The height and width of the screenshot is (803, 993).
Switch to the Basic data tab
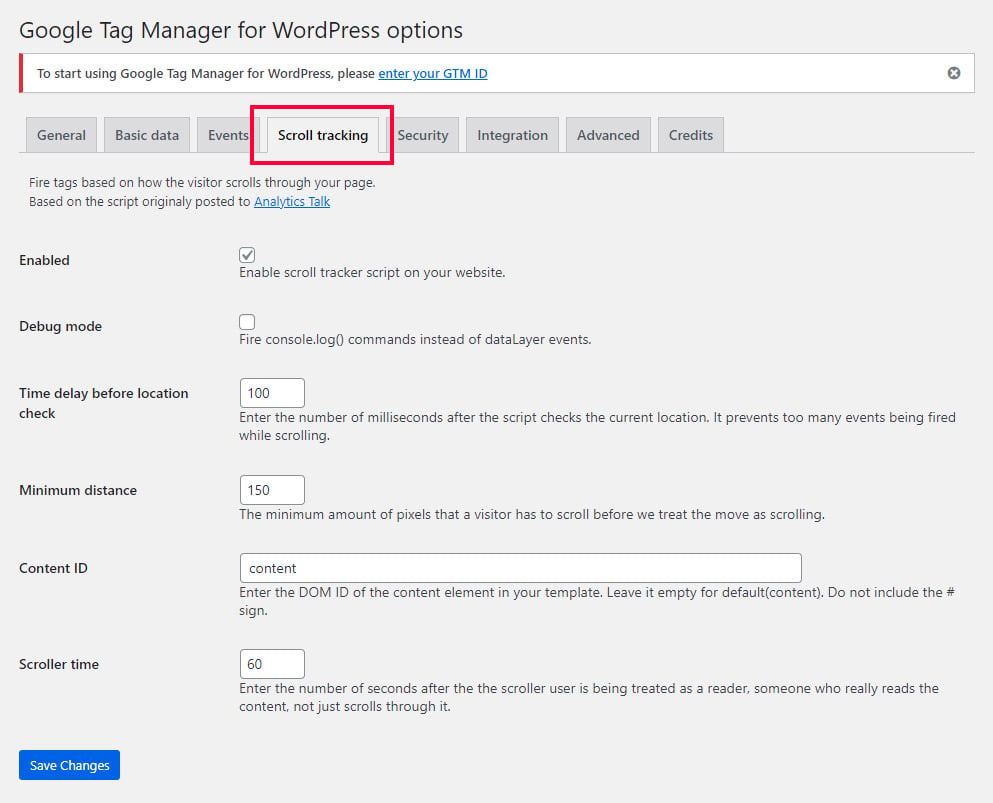[147, 135]
